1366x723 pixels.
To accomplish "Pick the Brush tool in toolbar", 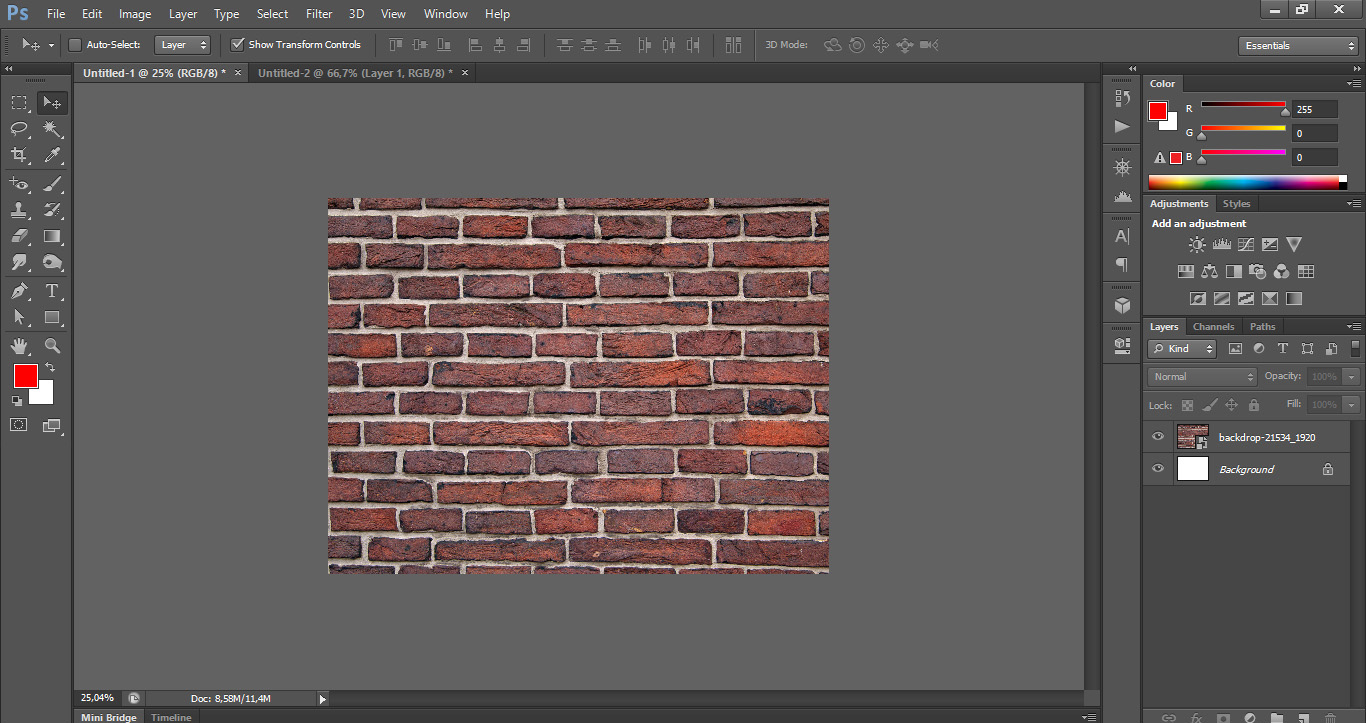I will coord(53,183).
